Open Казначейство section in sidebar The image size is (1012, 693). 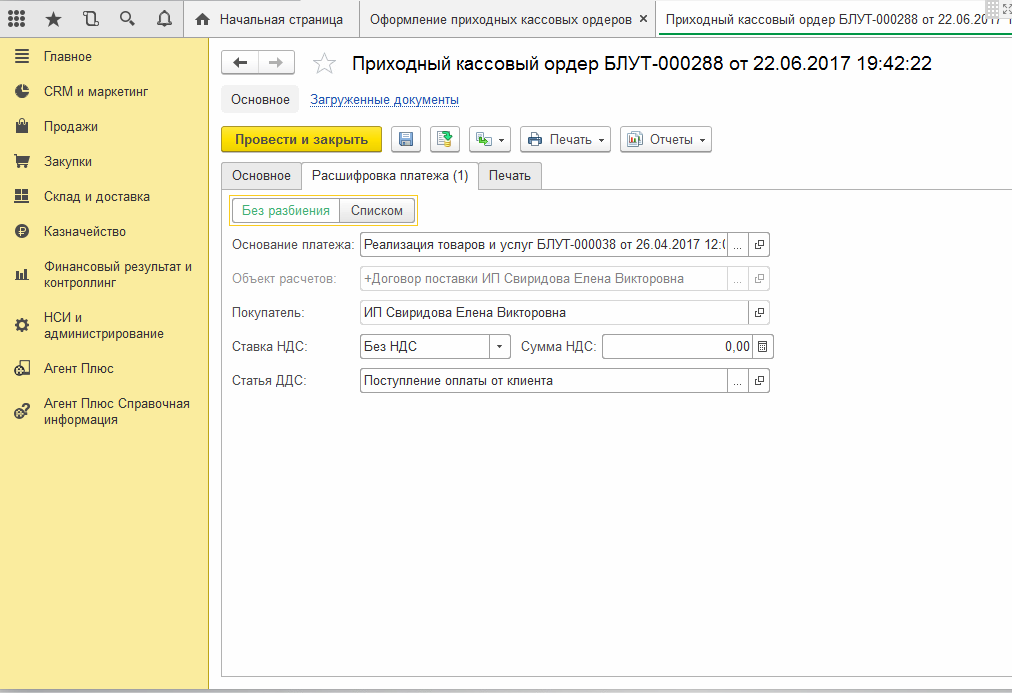pyautogui.click(x=84, y=232)
